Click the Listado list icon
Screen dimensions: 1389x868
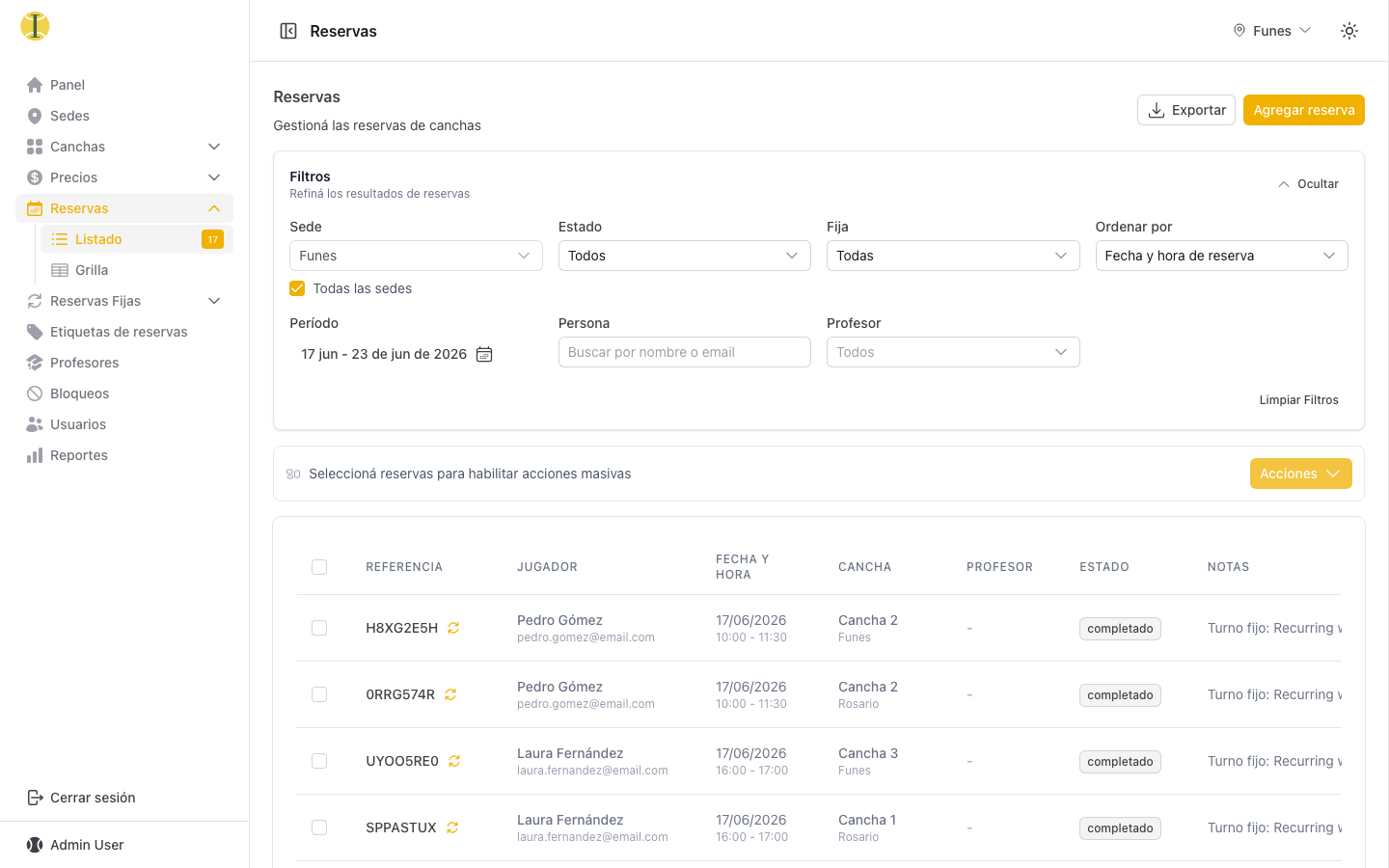[x=60, y=239]
